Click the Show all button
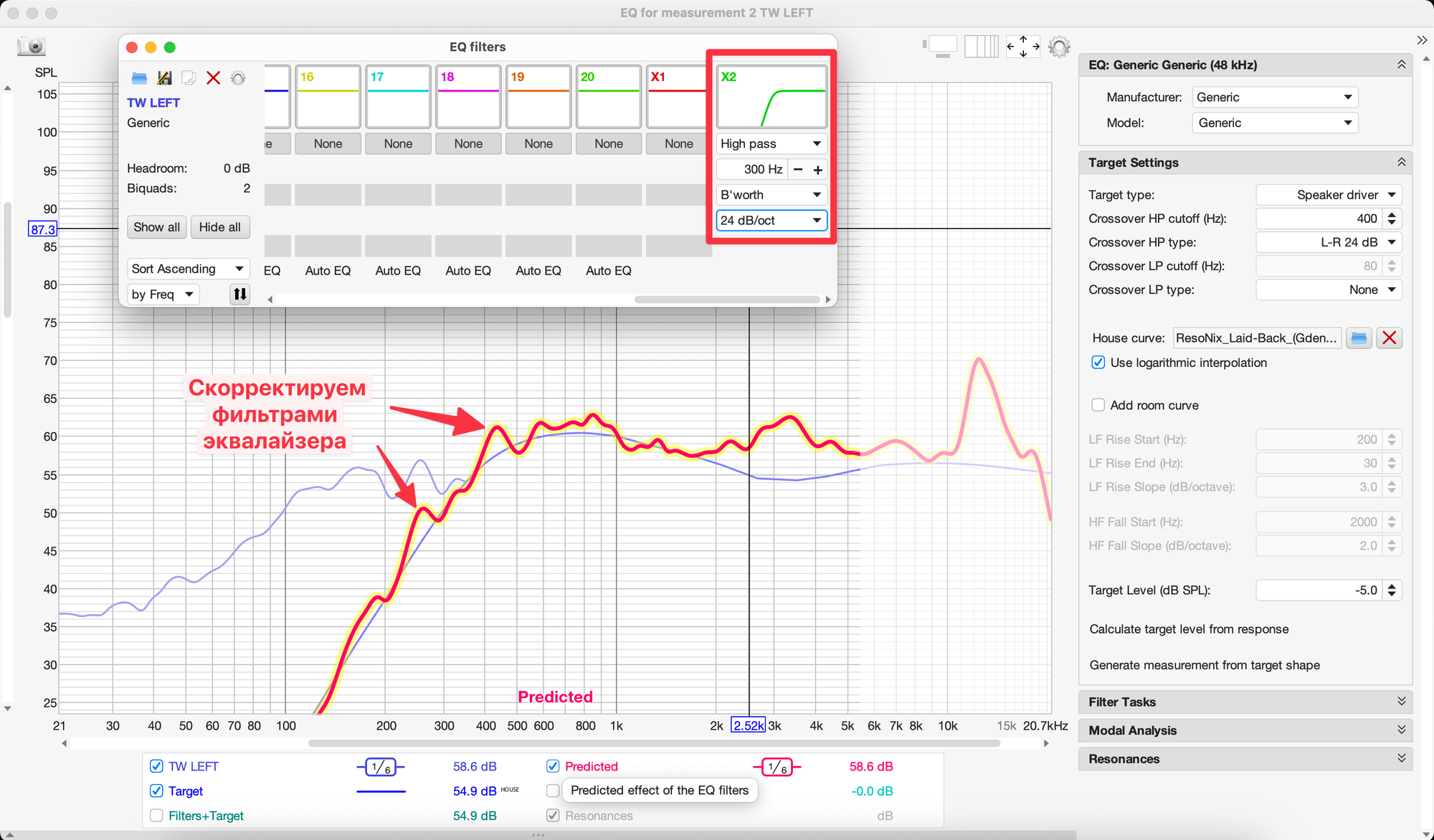This screenshot has height=840, width=1434. [156, 227]
